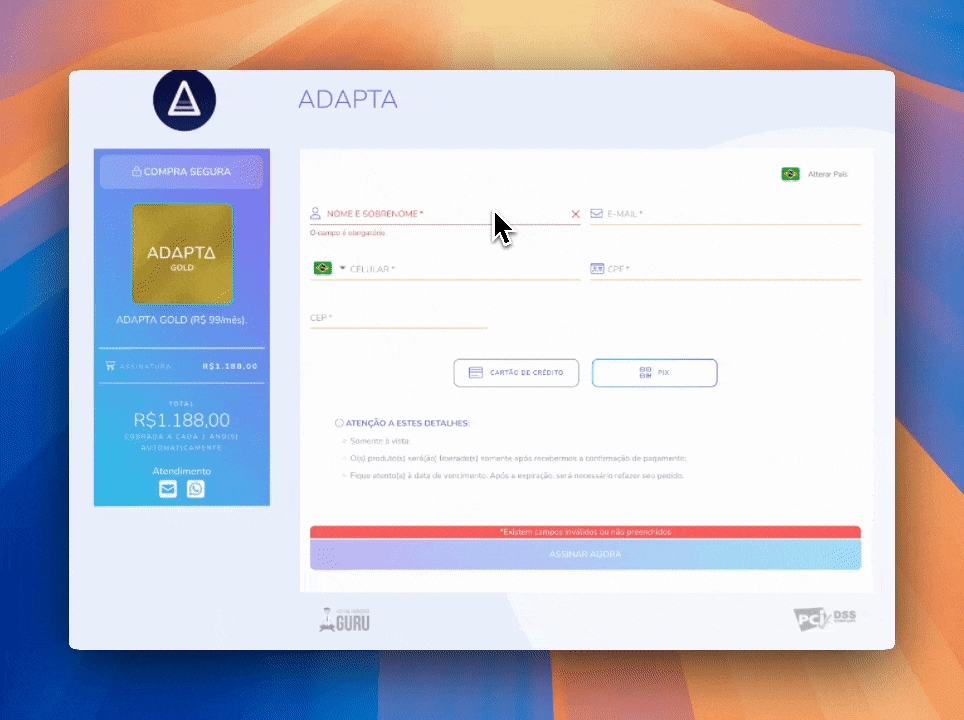Screen dimensions: 964x720
Task: Click the Brazil flag beside Alterar País
Action: pyautogui.click(x=790, y=174)
